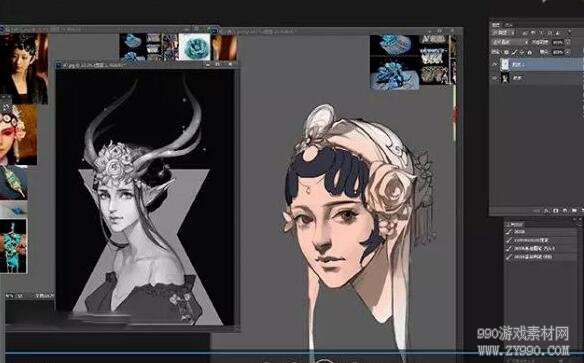Maximize the horned girl document window

(x=218, y=65)
